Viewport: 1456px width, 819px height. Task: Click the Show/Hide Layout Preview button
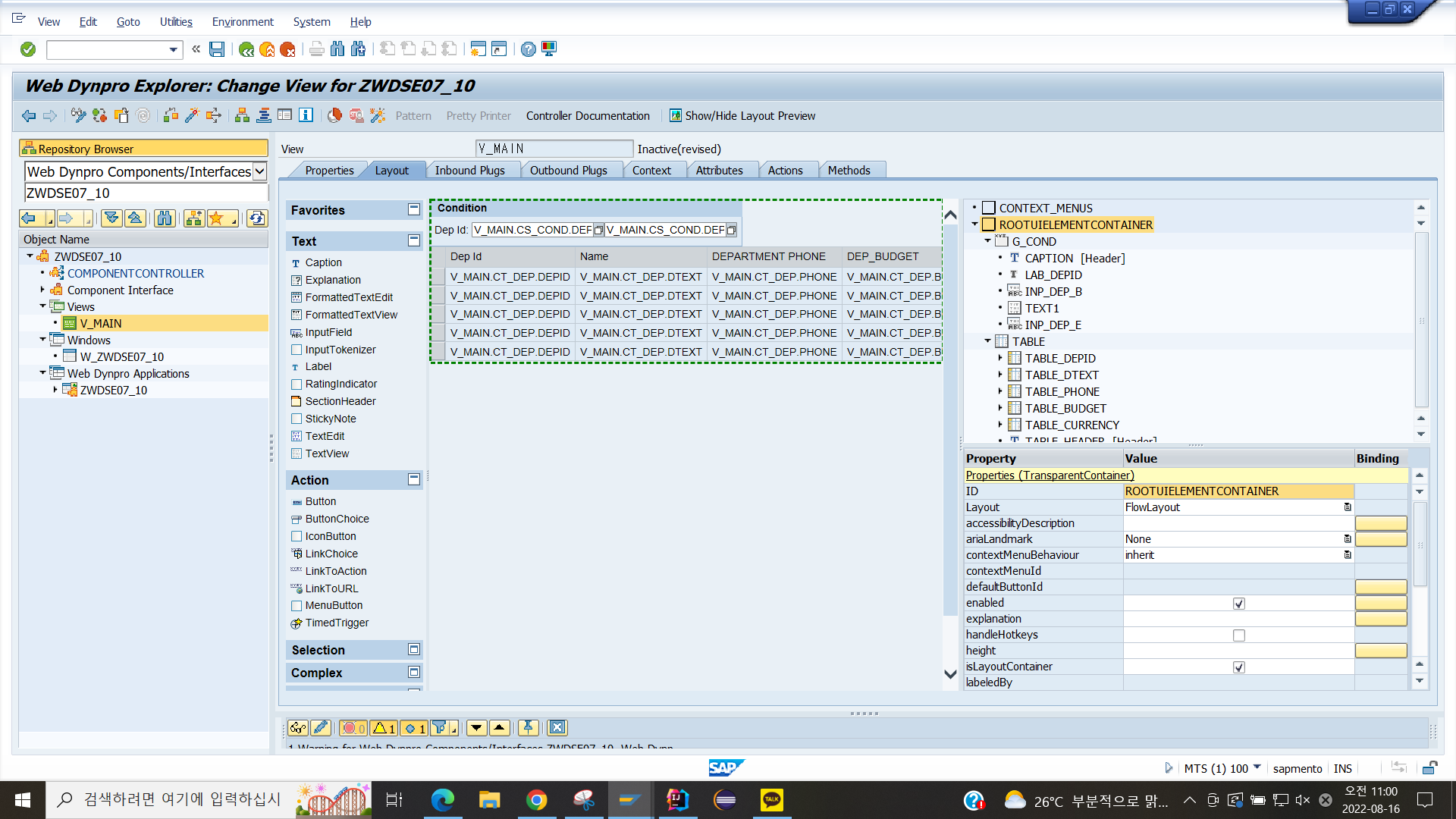point(742,116)
